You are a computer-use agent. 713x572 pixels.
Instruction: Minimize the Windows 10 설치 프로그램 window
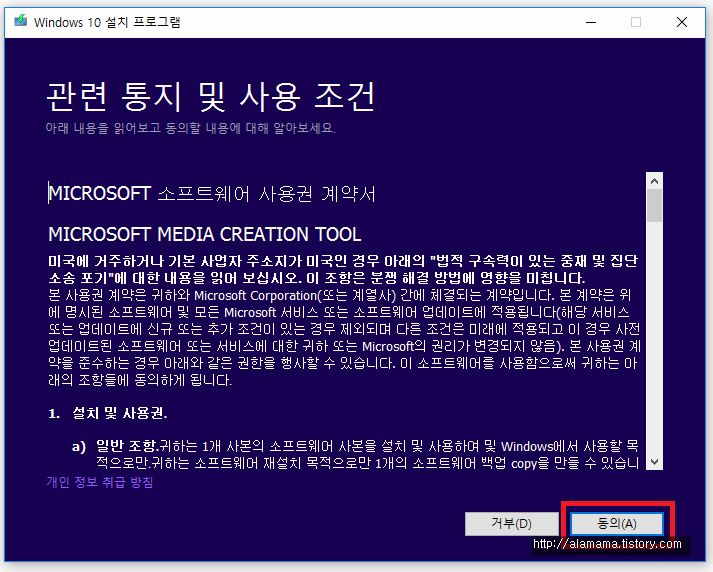click(591, 22)
